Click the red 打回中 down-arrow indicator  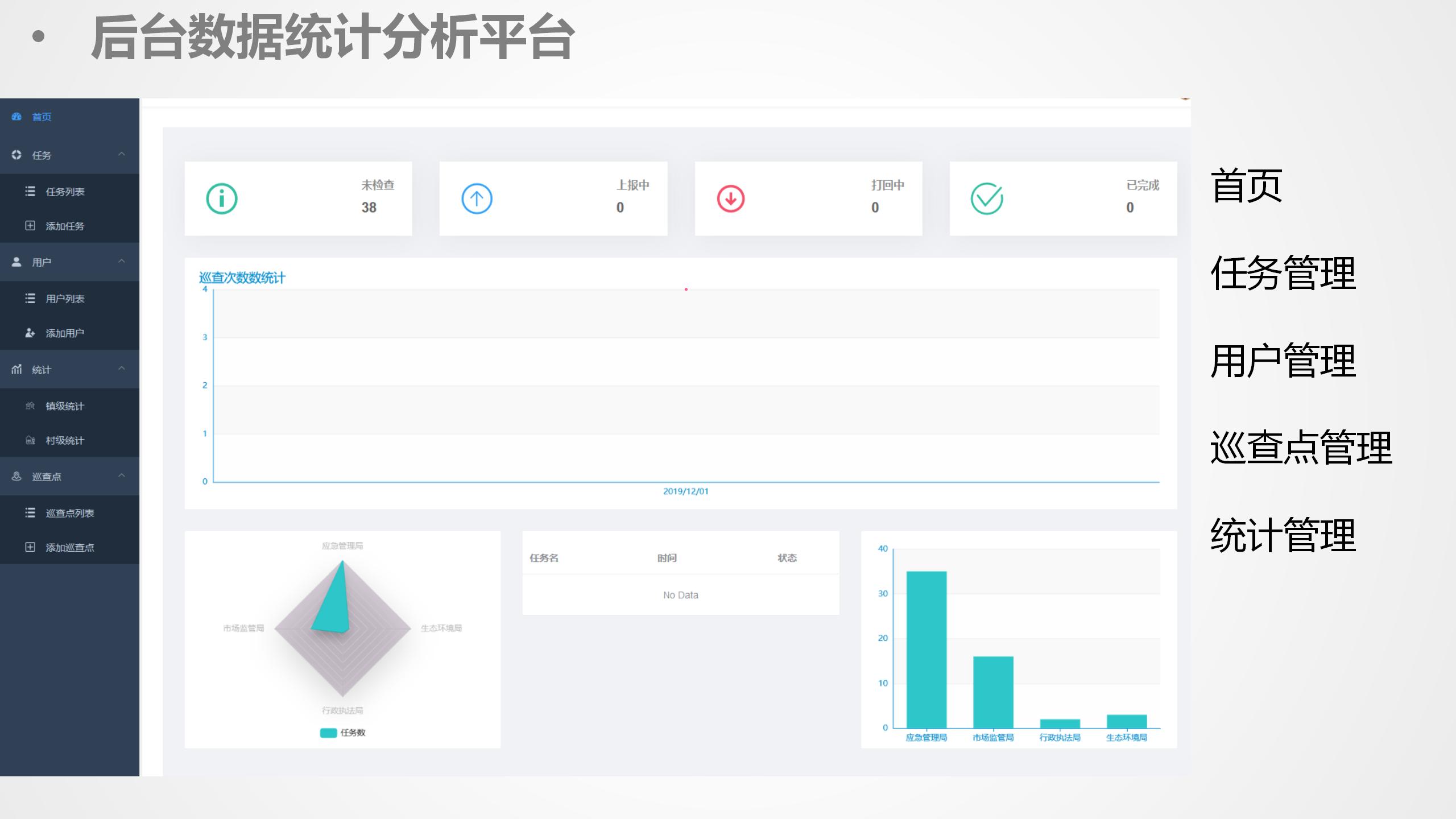click(x=731, y=198)
